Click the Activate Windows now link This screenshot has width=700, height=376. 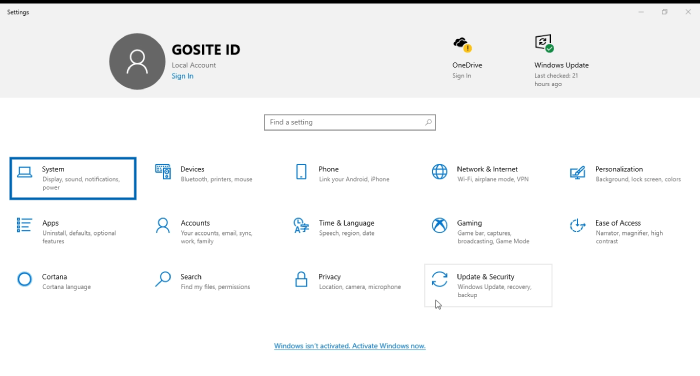(x=350, y=346)
